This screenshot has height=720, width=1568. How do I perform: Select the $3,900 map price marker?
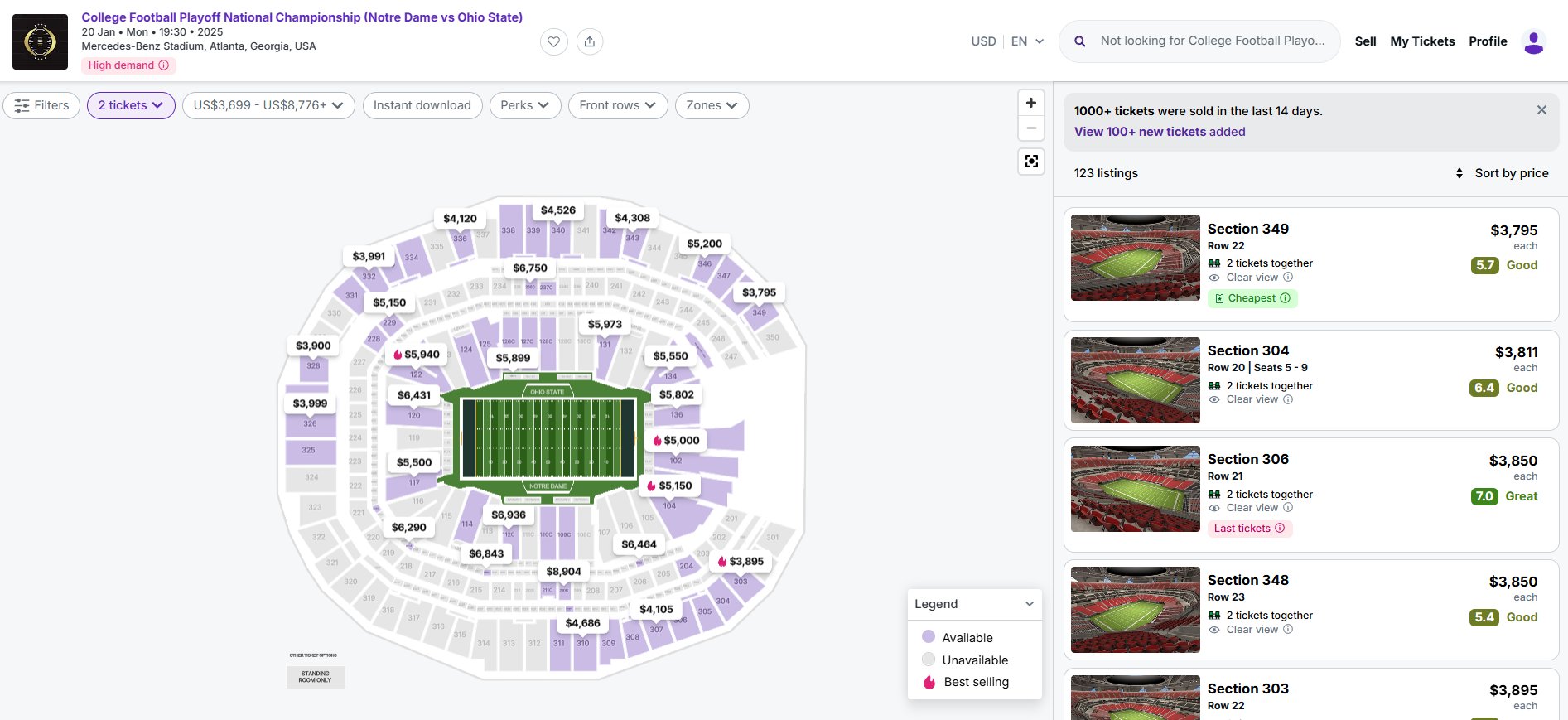313,346
